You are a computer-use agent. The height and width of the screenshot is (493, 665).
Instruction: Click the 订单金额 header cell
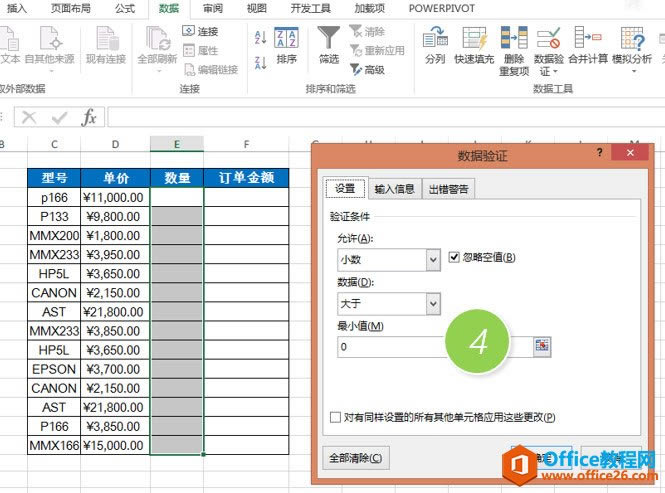[246, 178]
